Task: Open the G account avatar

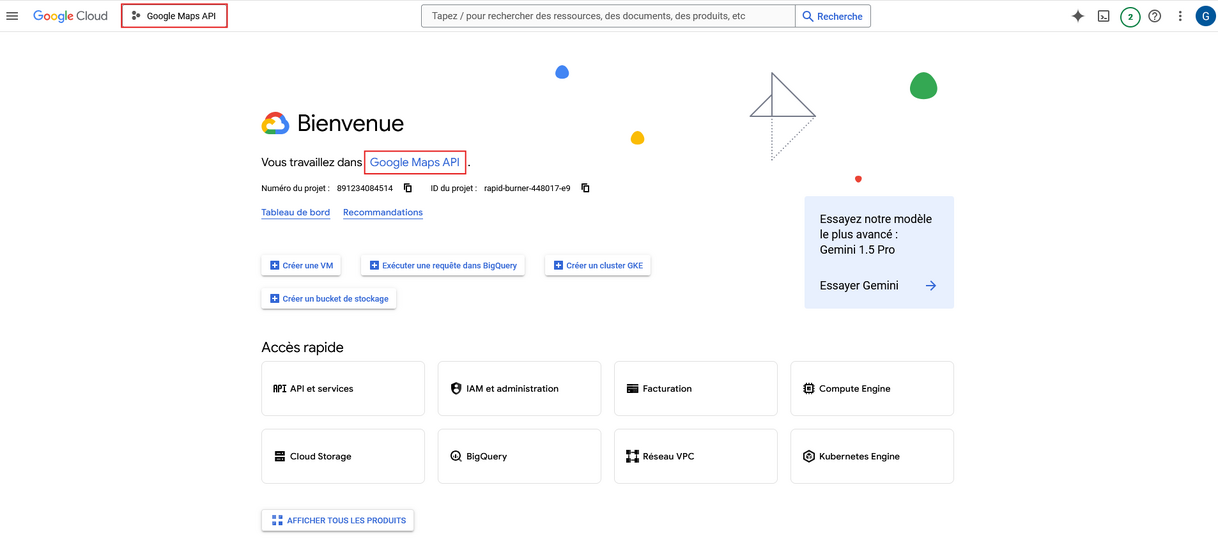Action: point(1205,16)
